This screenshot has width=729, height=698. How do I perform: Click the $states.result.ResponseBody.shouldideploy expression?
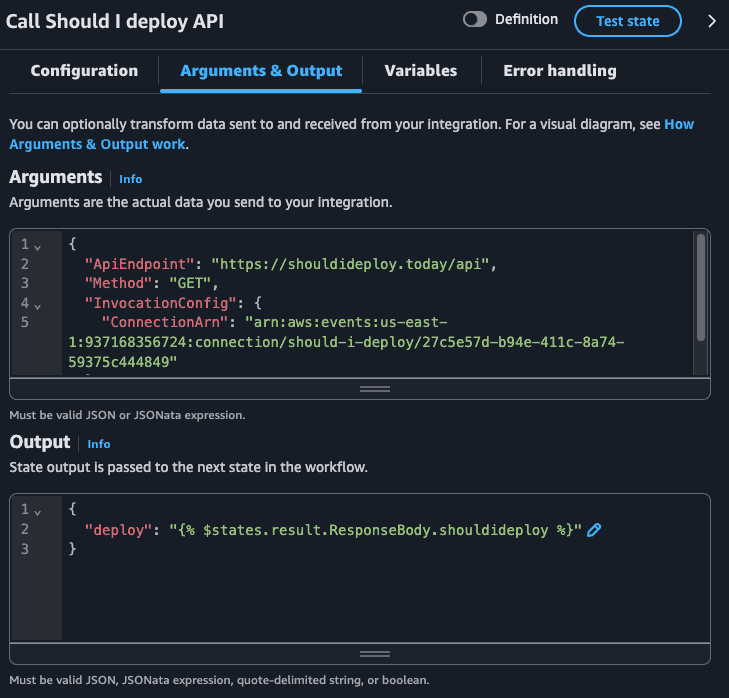(x=375, y=530)
